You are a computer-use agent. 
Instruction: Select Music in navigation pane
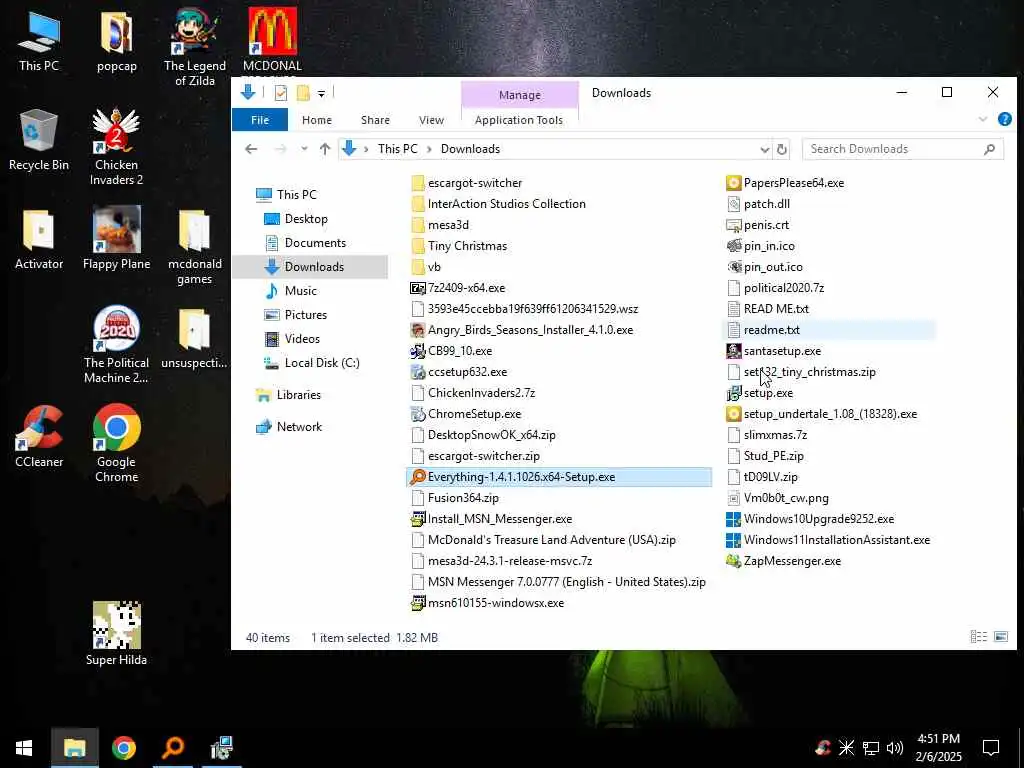(x=300, y=291)
